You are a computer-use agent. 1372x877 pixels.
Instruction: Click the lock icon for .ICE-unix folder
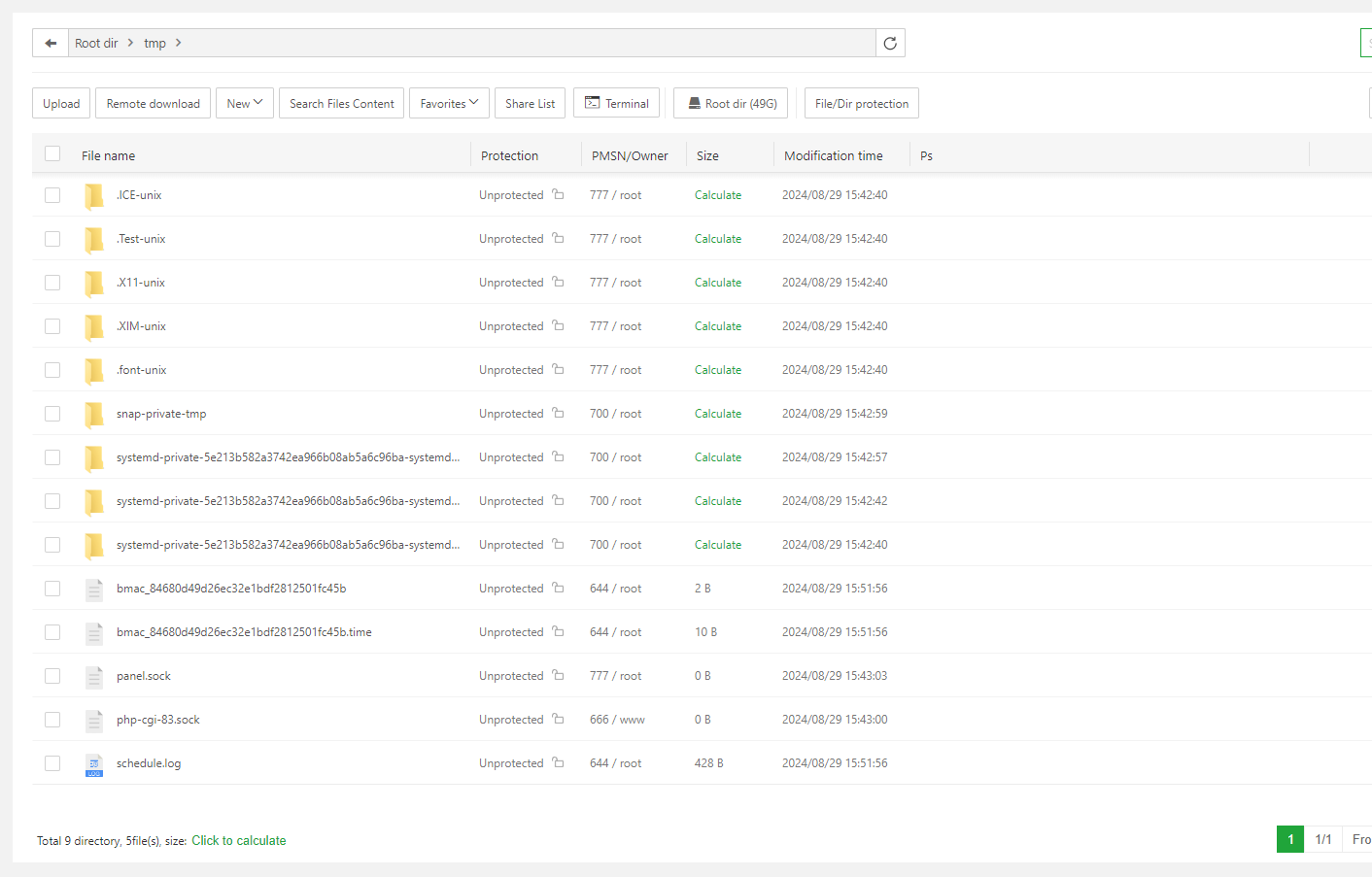pos(558,194)
